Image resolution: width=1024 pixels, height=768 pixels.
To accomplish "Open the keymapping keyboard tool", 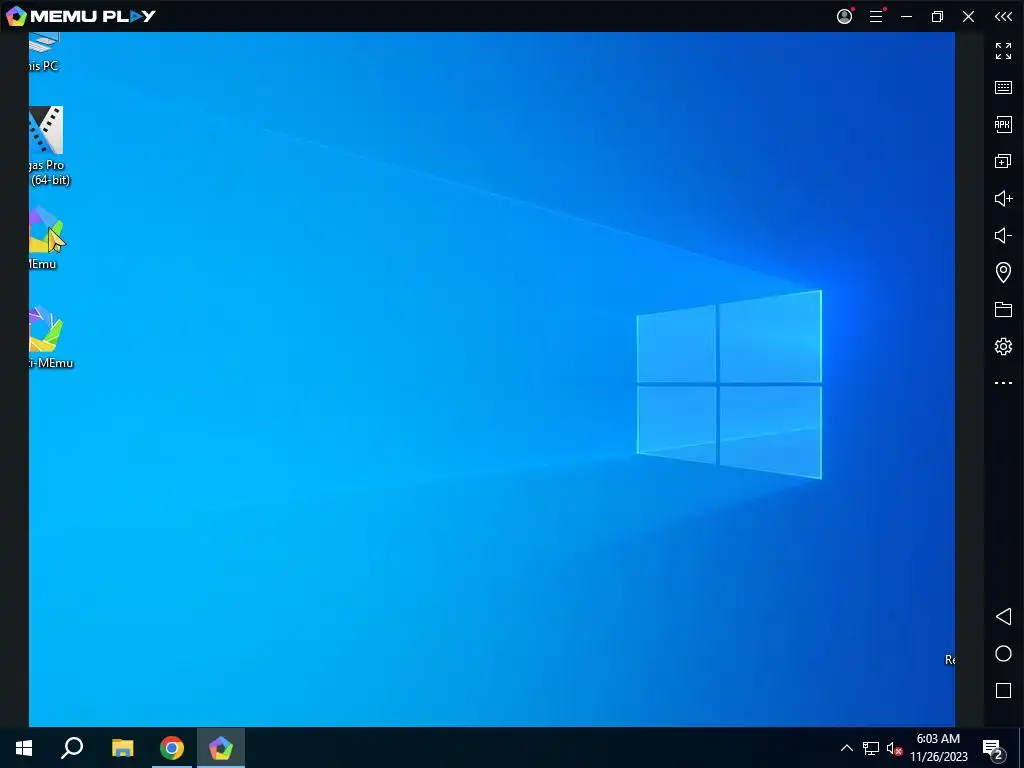I will click(x=1003, y=88).
